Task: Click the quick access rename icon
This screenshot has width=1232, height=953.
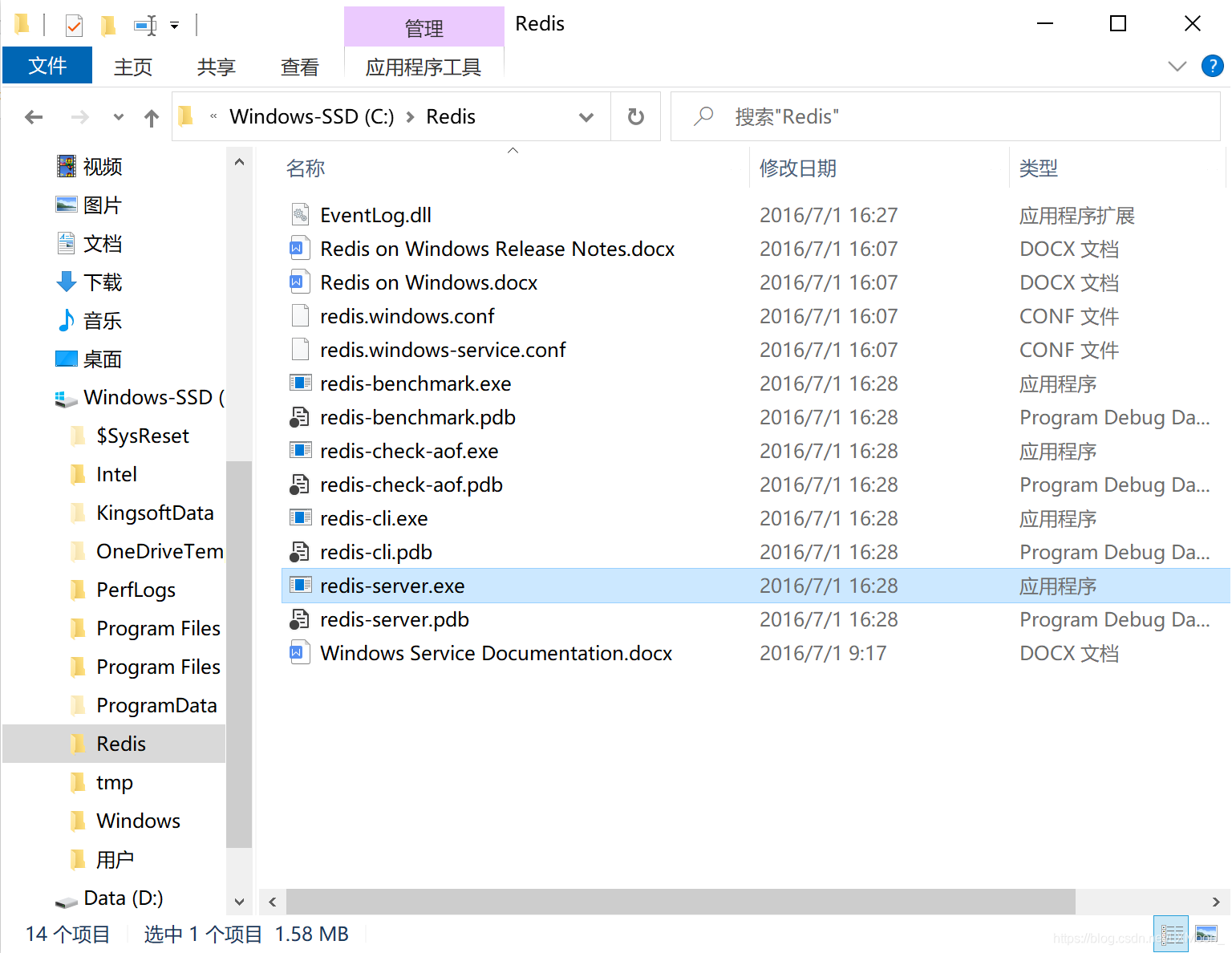Action: 145,26
